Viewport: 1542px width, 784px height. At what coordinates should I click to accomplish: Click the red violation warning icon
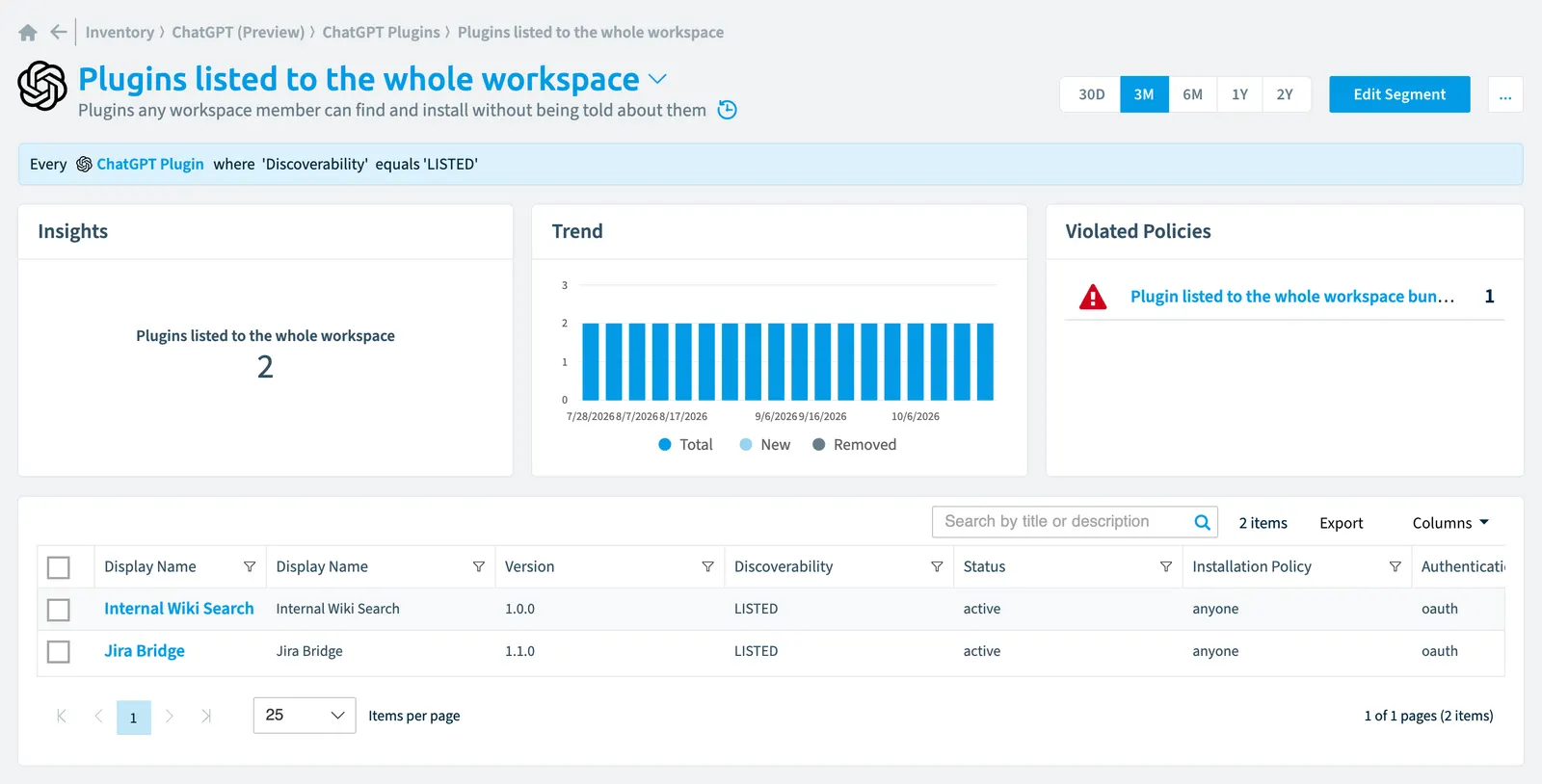click(x=1093, y=297)
